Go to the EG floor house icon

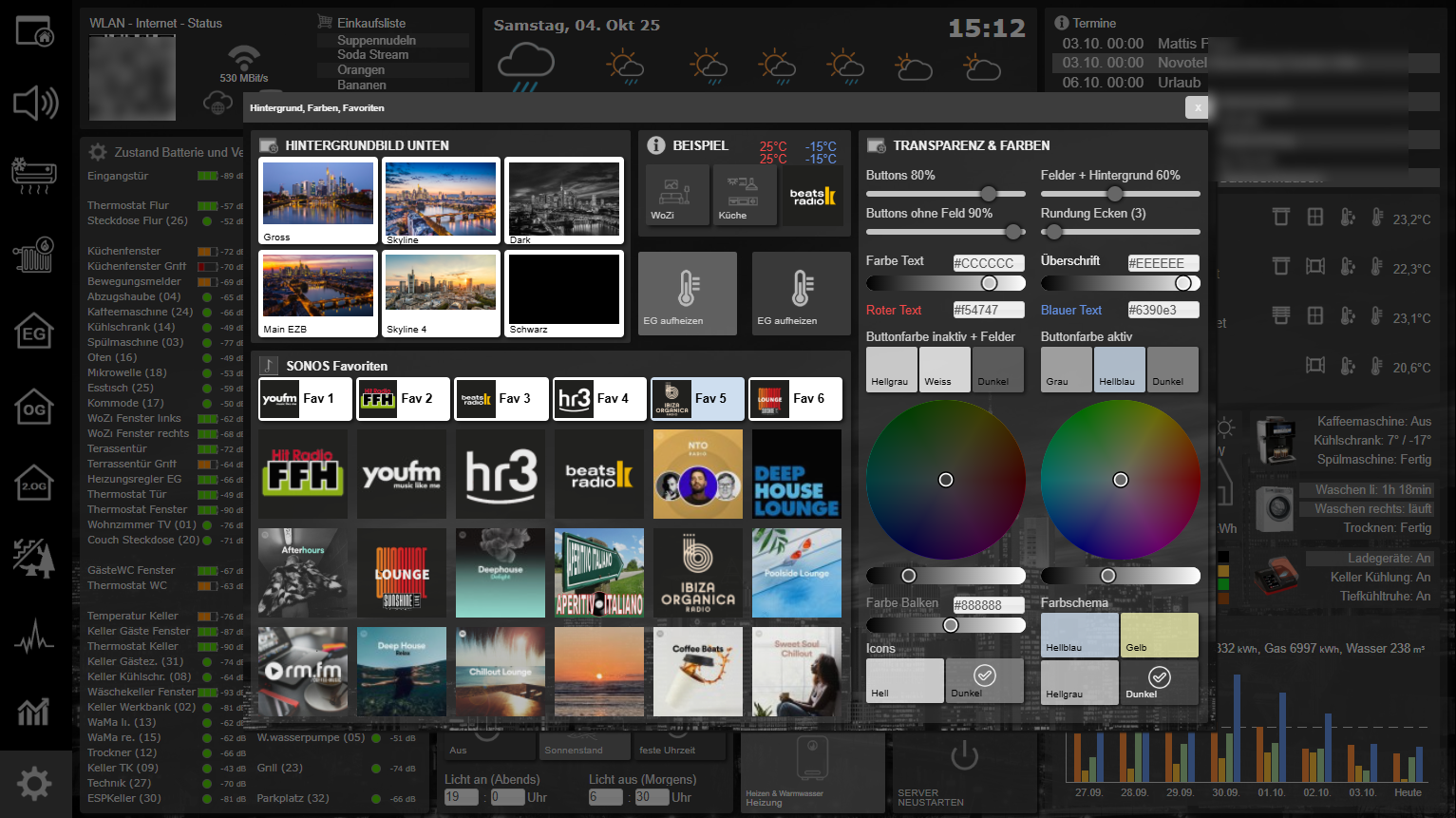pyautogui.click(x=34, y=332)
